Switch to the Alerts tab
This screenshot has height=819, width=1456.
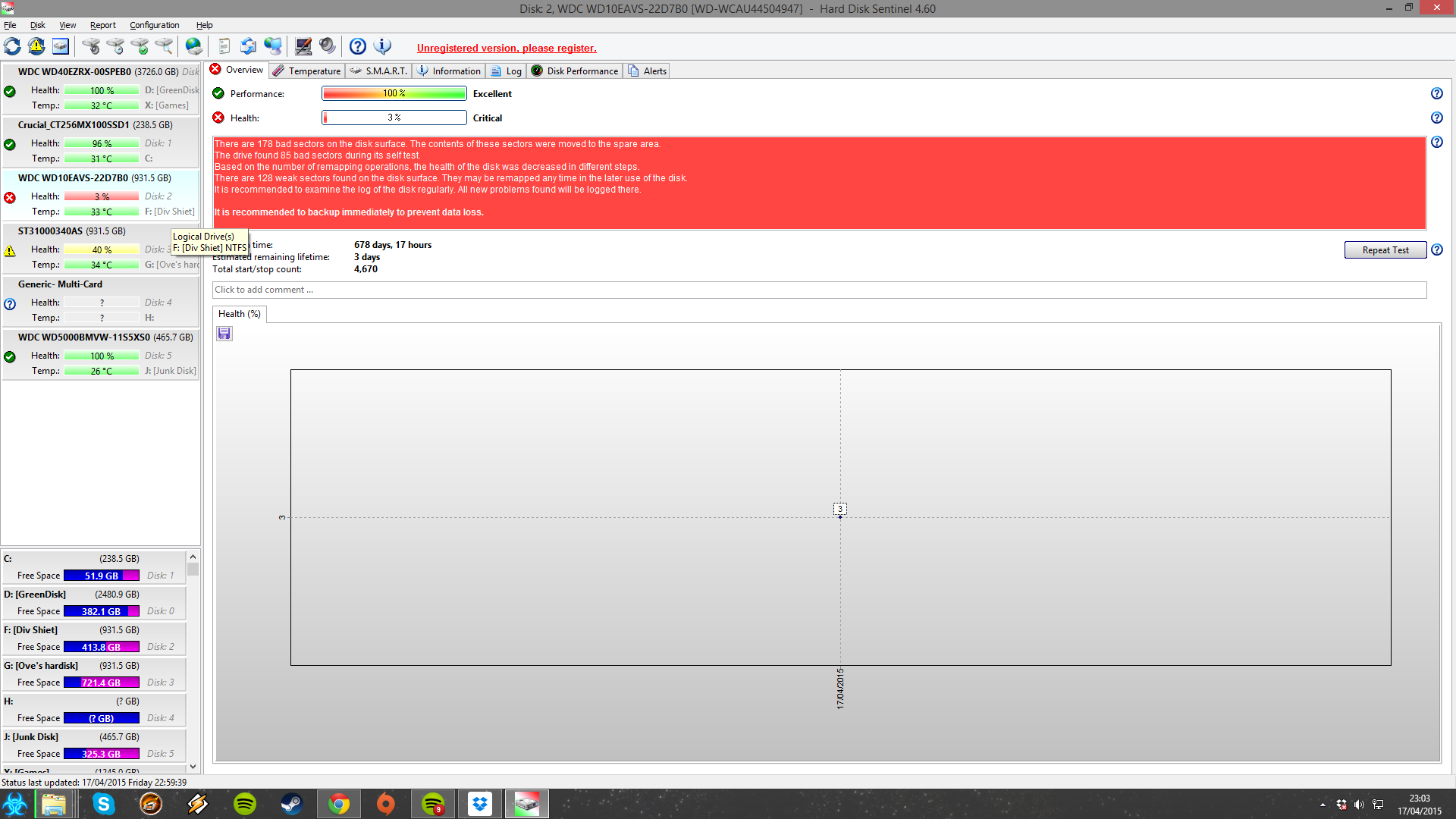[647, 71]
